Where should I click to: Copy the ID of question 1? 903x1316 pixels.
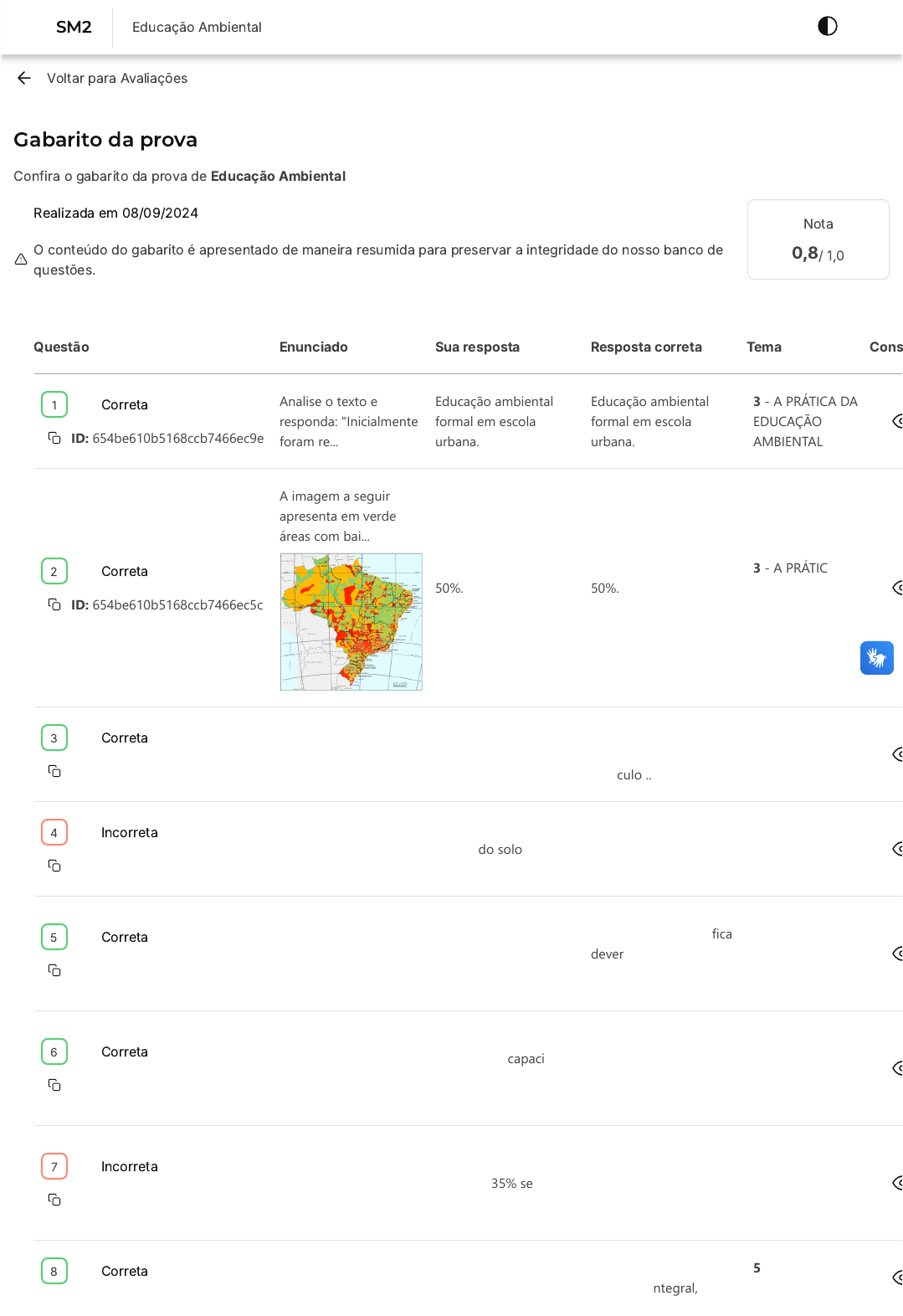click(x=54, y=438)
